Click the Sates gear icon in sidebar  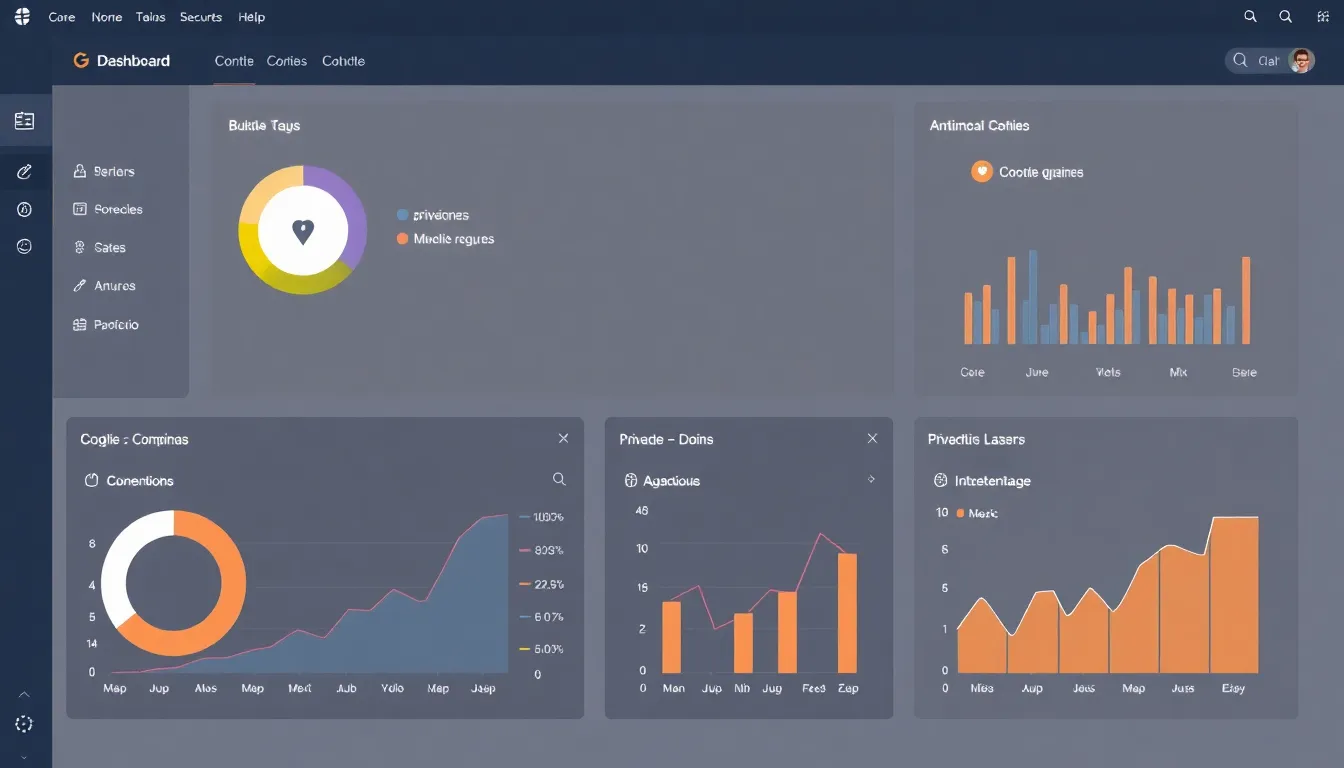pyautogui.click(x=79, y=247)
